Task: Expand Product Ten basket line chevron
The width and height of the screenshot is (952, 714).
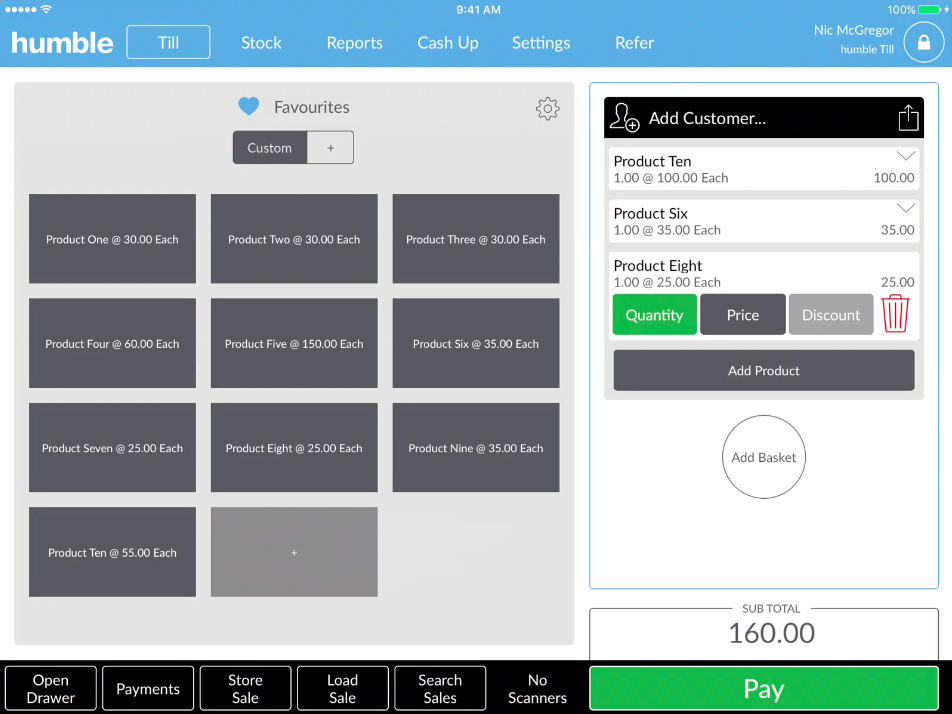Action: click(x=906, y=156)
